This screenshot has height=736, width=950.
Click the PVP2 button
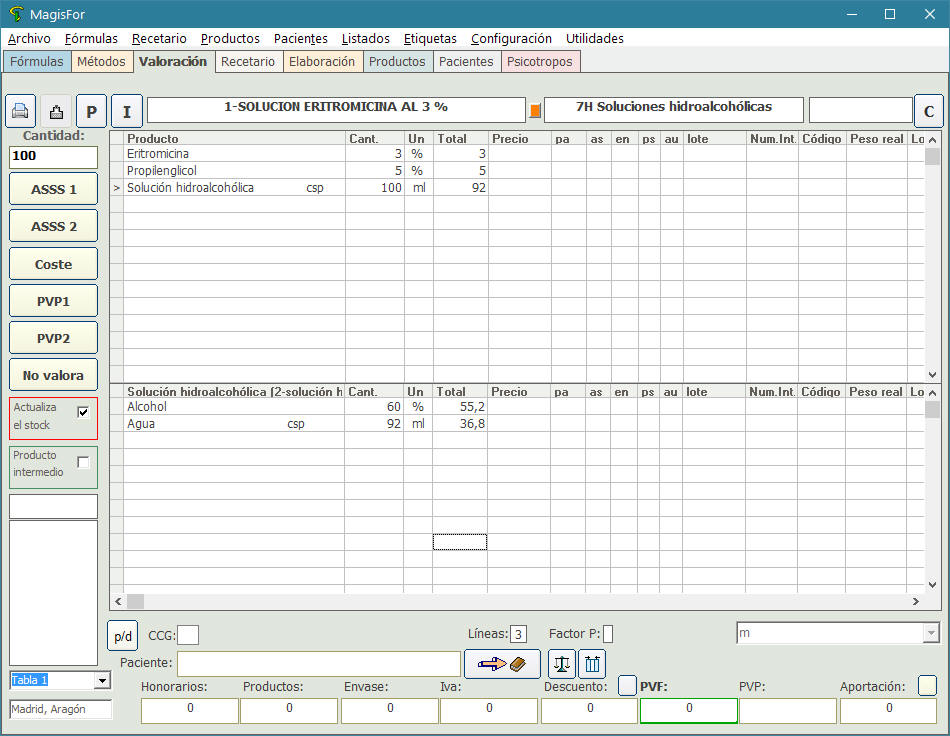click(x=53, y=338)
